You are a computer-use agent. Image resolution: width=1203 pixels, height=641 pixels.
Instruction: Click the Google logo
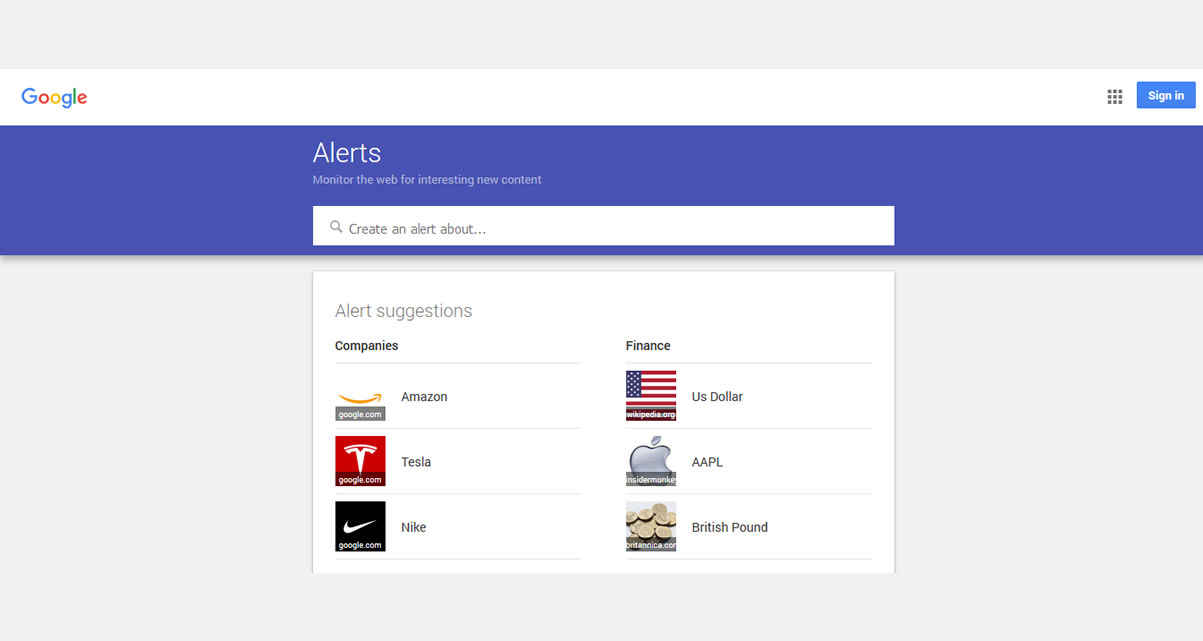coord(54,97)
